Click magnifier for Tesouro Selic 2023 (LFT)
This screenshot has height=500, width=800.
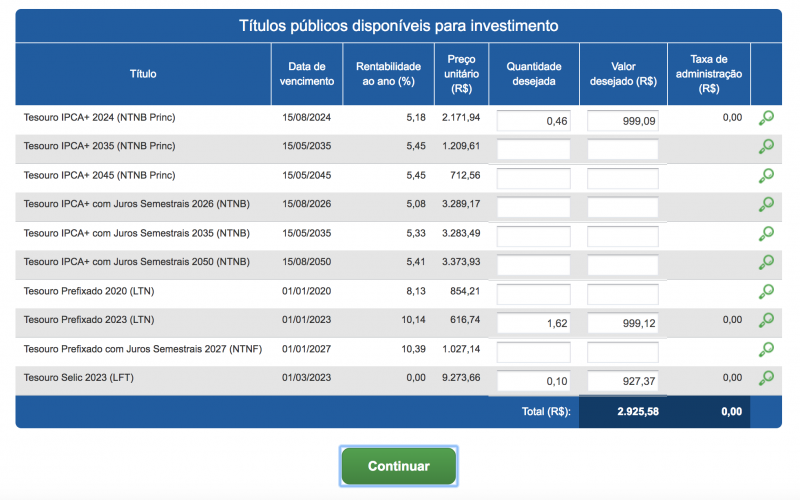[766, 378]
